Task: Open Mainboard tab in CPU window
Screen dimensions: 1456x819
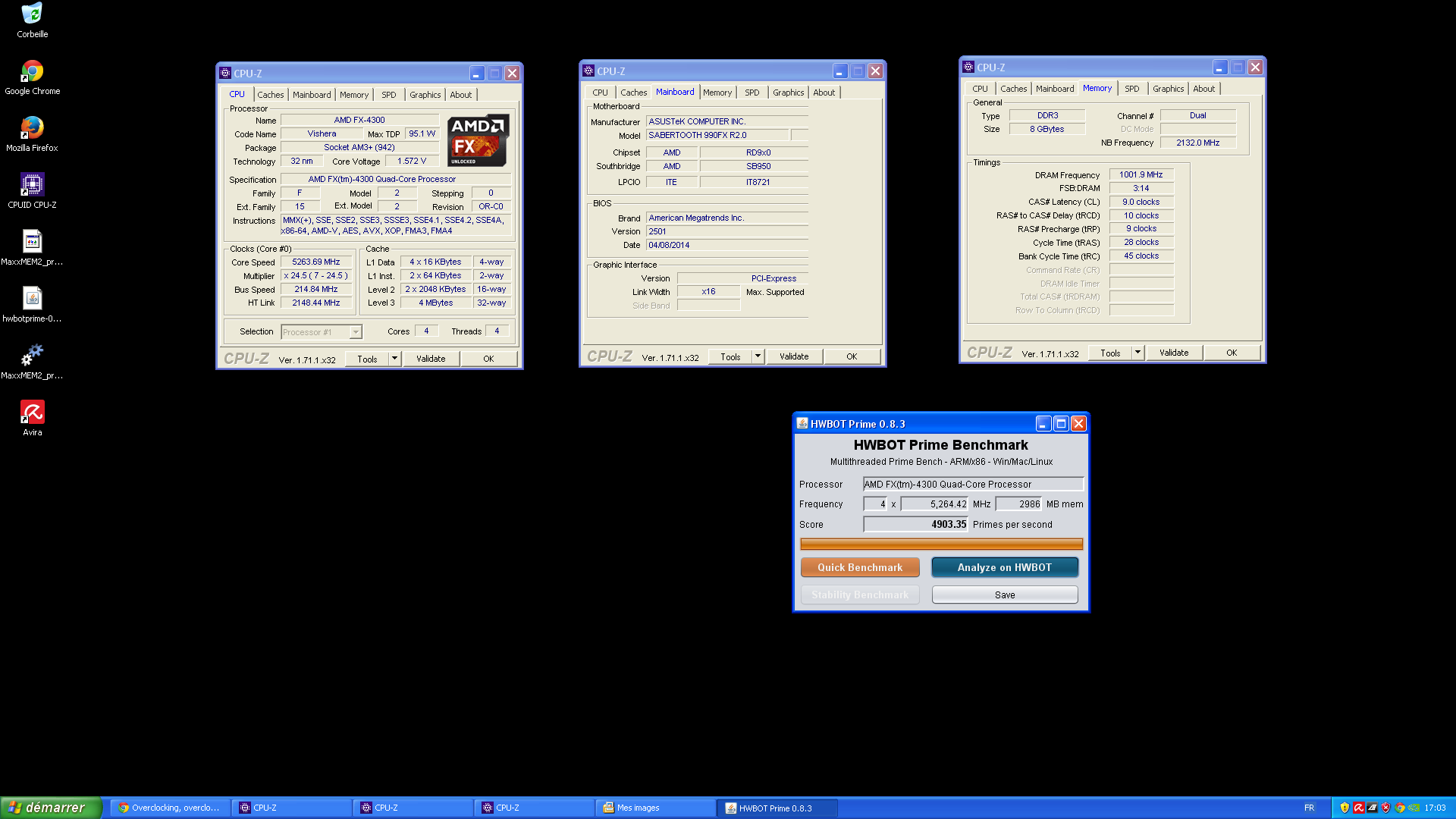Action: [312, 95]
